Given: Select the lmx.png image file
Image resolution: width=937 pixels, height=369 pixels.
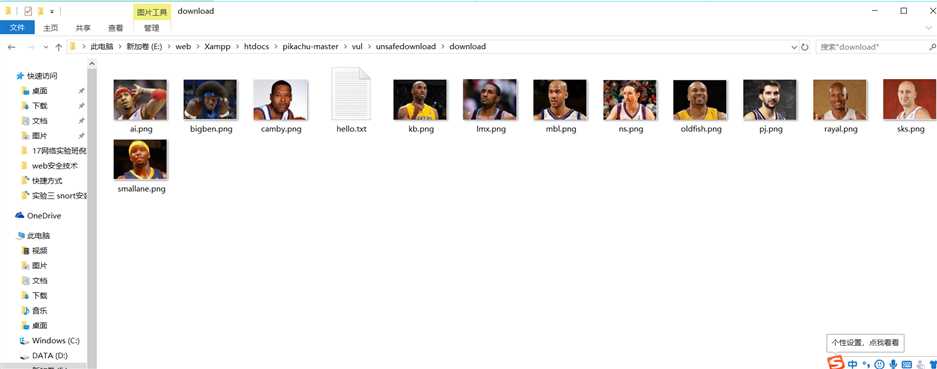Looking at the screenshot, I should [490, 100].
